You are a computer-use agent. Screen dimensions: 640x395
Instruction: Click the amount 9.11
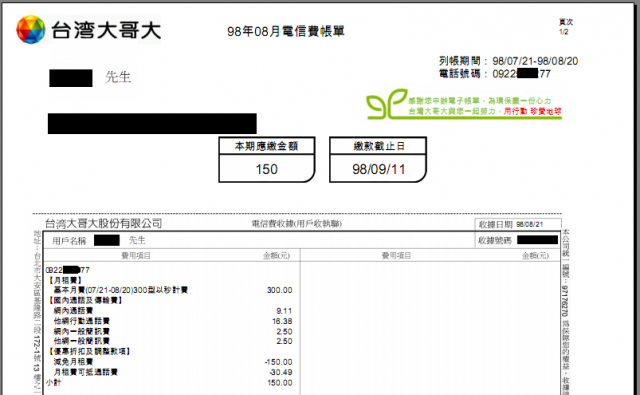284,311
